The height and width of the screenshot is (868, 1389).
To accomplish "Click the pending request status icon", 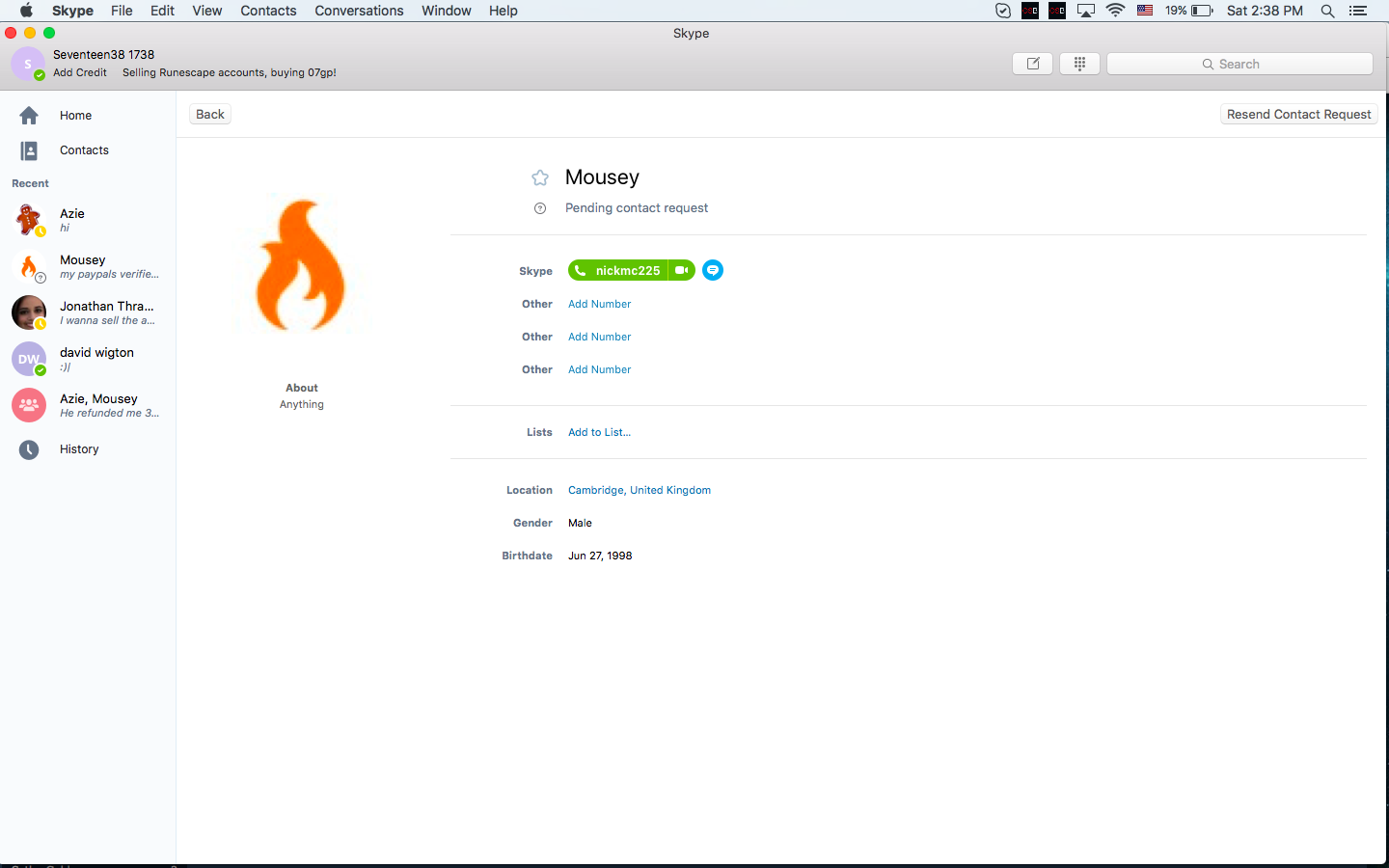I will point(540,208).
